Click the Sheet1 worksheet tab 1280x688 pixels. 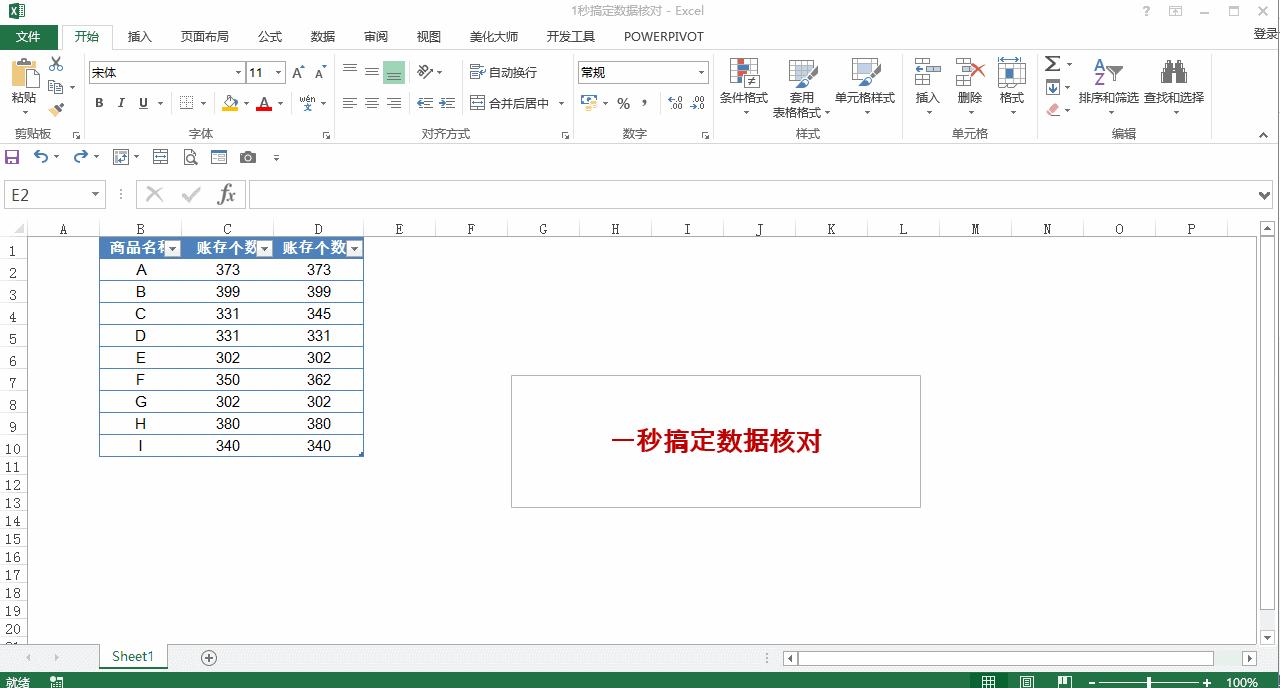point(132,657)
